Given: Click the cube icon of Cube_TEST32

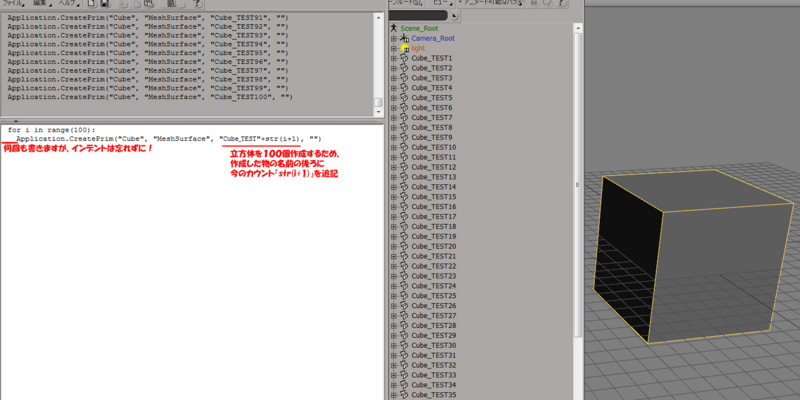Looking at the screenshot, I should [x=404, y=365].
